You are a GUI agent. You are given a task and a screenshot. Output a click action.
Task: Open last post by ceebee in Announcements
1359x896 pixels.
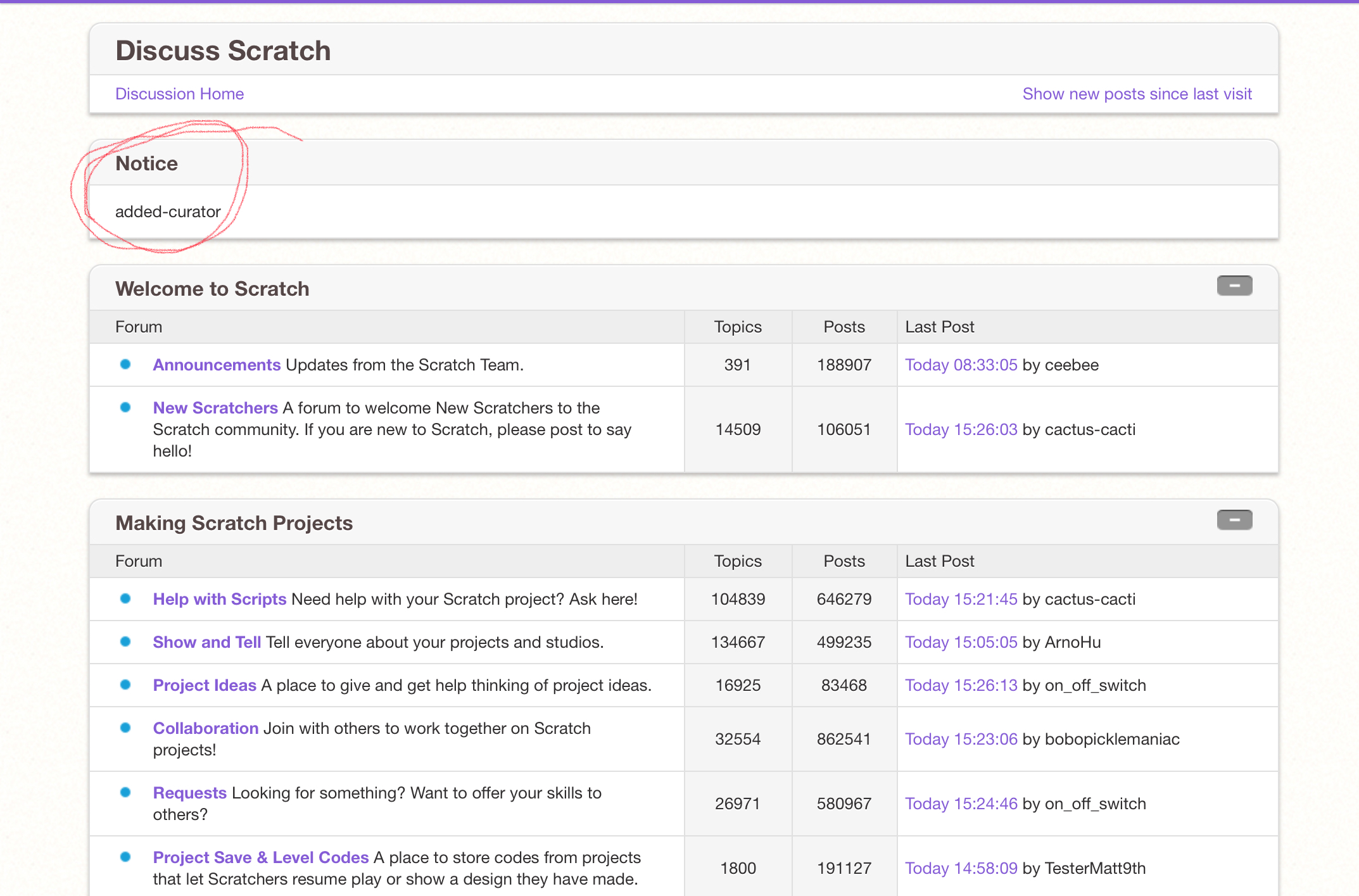(x=961, y=365)
